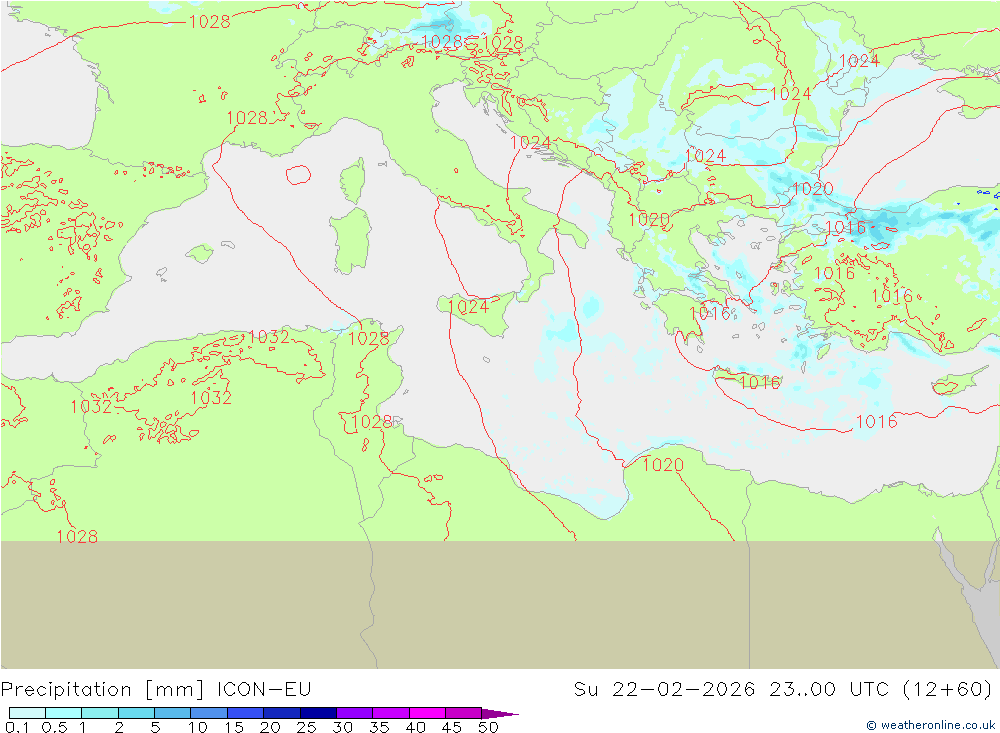Pick the 2–5 mm legend color swatch
The height and width of the screenshot is (733, 1000).
(x=136, y=713)
